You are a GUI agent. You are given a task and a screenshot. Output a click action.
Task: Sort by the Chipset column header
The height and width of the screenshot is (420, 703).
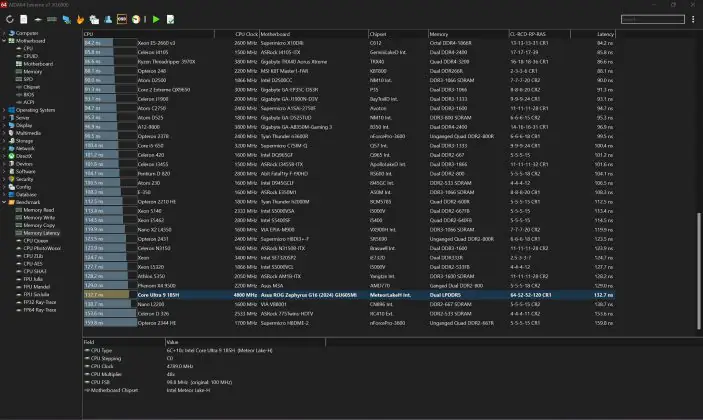pos(398,34)
